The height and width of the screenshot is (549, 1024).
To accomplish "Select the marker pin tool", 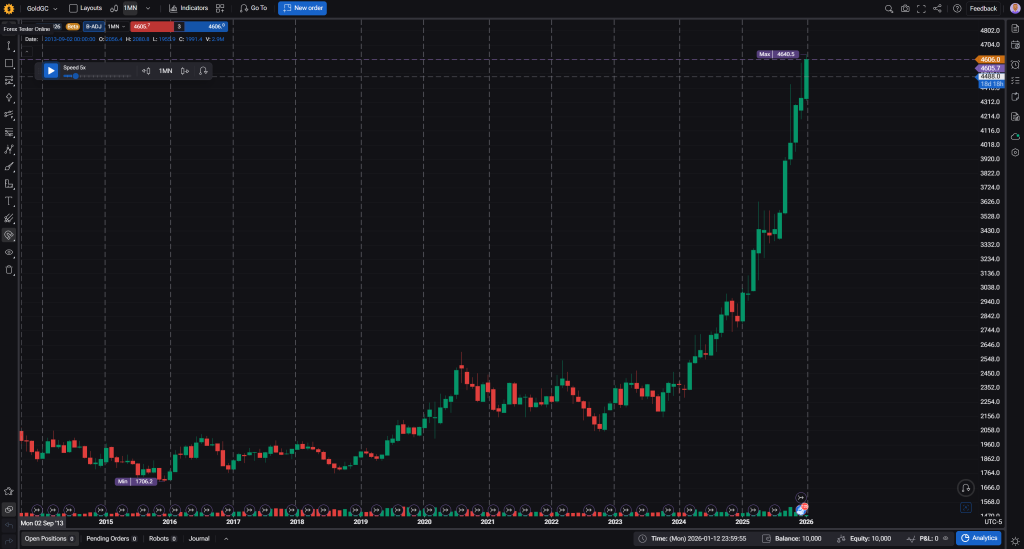I will (x=8, y=97).
